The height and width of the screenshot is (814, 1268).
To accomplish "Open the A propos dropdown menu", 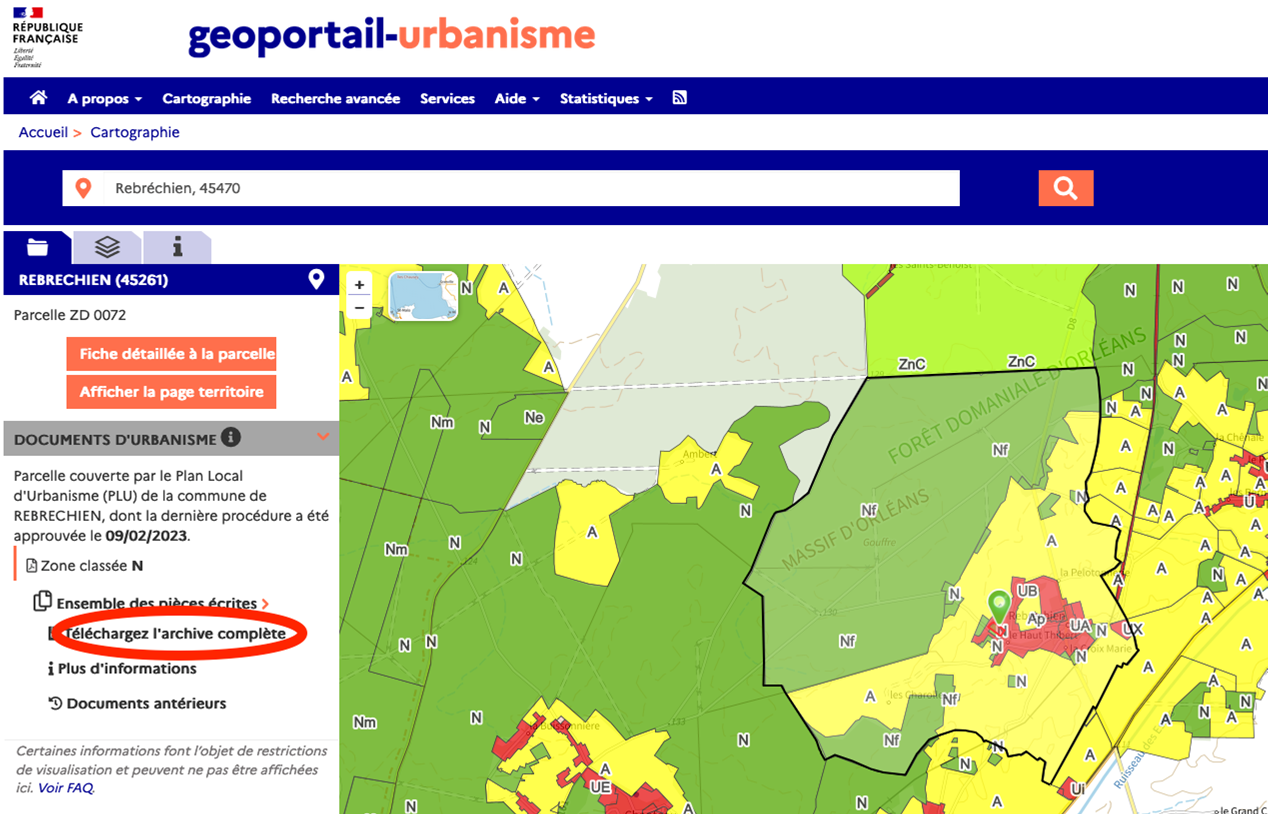I will coord(105,98).
